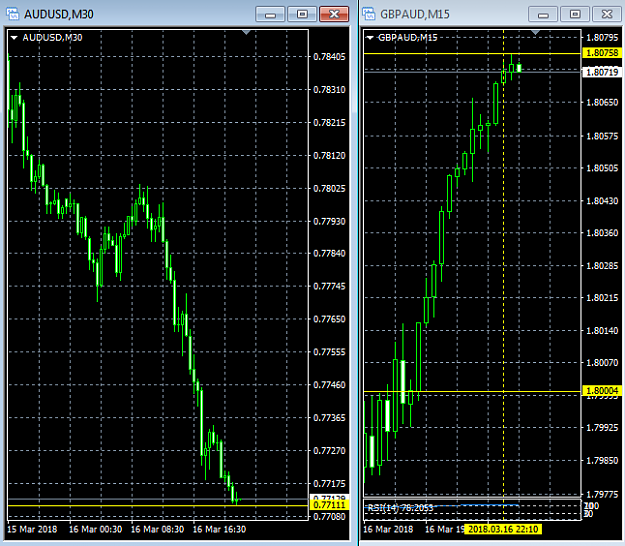Click the 1.79775 price on GBPAUD scale
The height and width of the screenshot is (546, 625).
[x=602, y=494]
